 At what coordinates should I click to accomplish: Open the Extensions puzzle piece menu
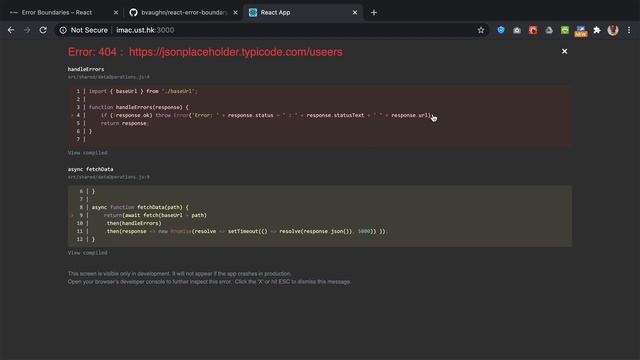click(x=597, y=30)
